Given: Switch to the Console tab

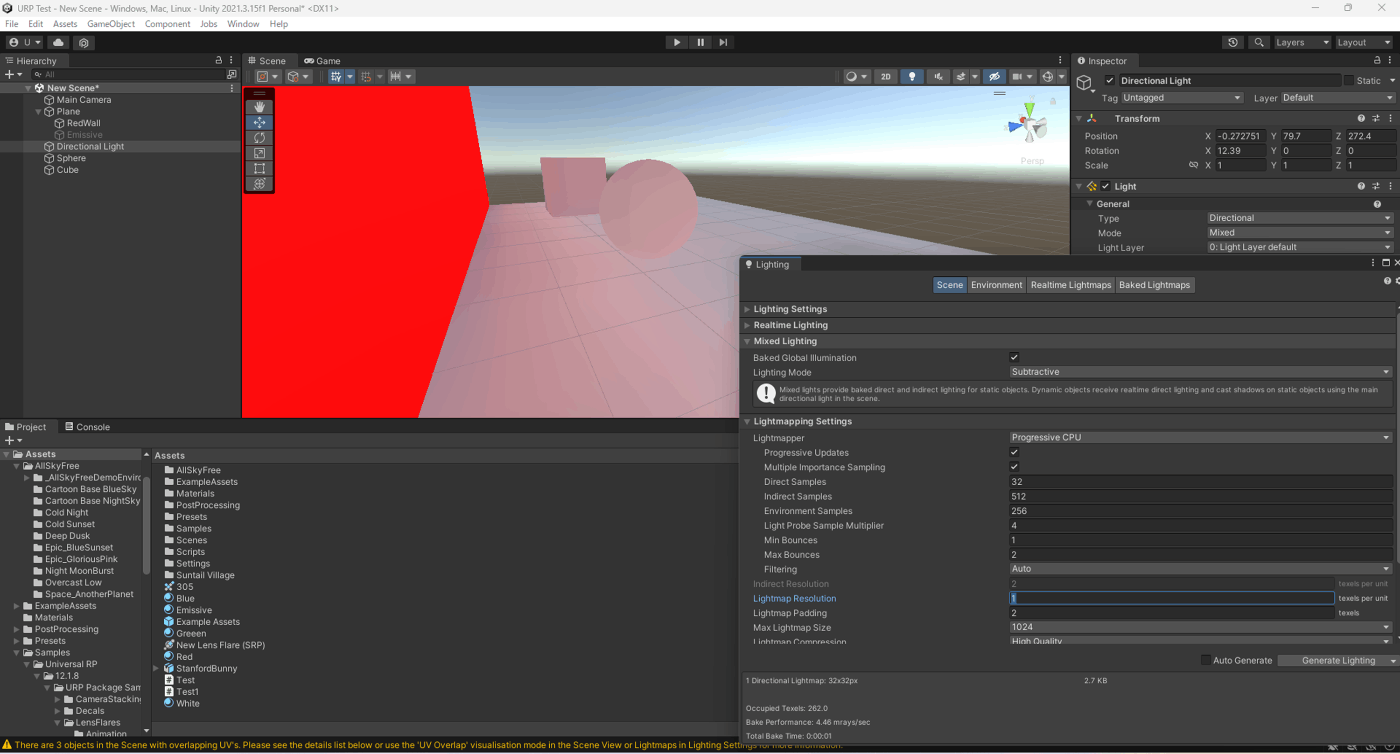Looking at the screenshot, I should (87, 427).
